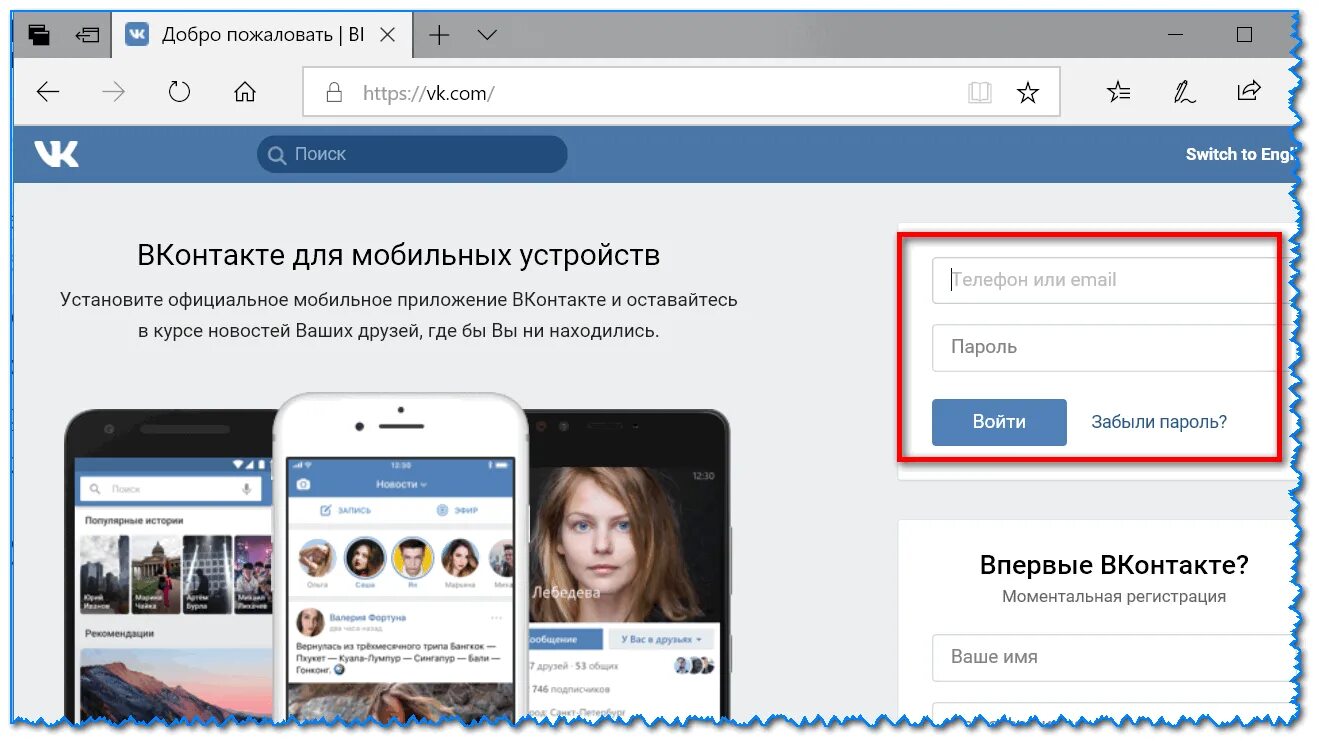Screen dimensions: 1319x744
Task: Click the Войти button
Action: click(x=999, y=422)
